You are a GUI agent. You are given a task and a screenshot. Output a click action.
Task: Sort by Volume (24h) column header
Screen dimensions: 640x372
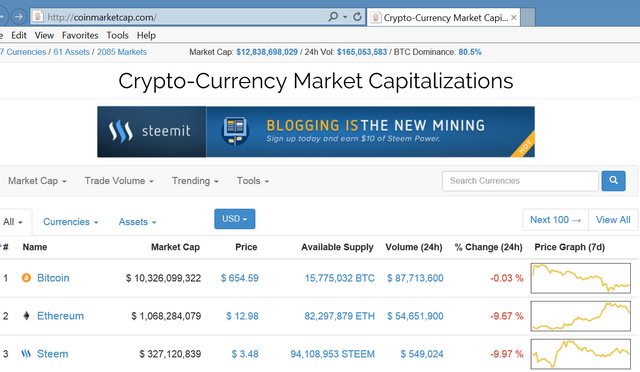tap(414, 247)
